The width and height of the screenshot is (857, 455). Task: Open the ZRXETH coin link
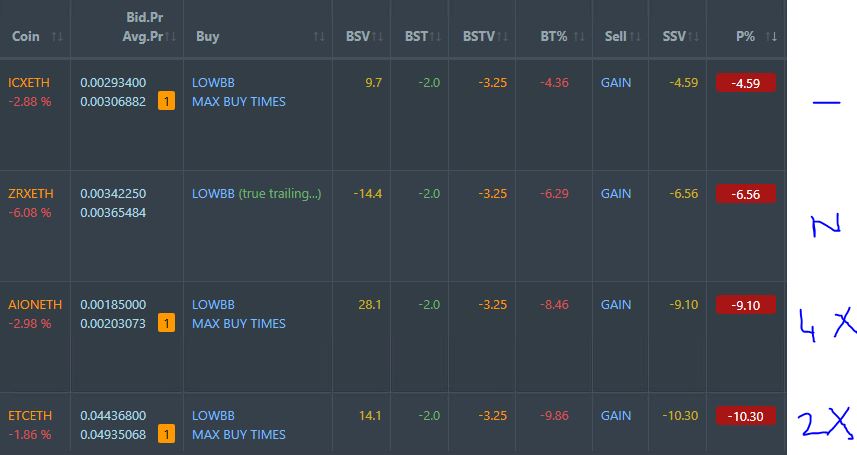[x=31, y=194]
